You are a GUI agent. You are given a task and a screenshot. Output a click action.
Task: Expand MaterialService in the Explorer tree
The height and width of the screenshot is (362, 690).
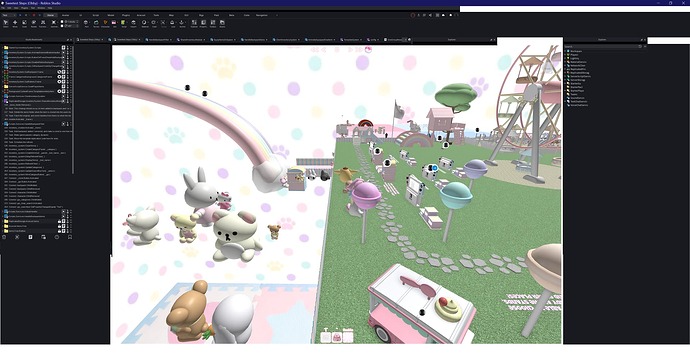565,62
